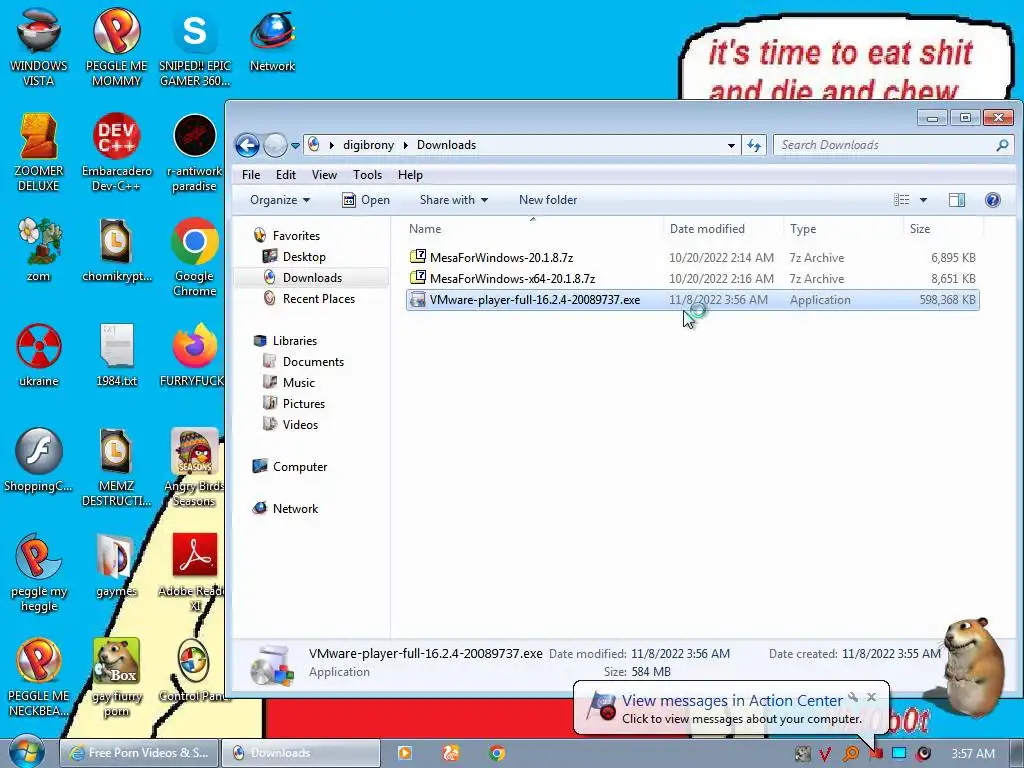Switch to Free Porn Videos taskbar window
Image resolution: width=1024 pixels, height=768 pixels.
click(139, 753)
